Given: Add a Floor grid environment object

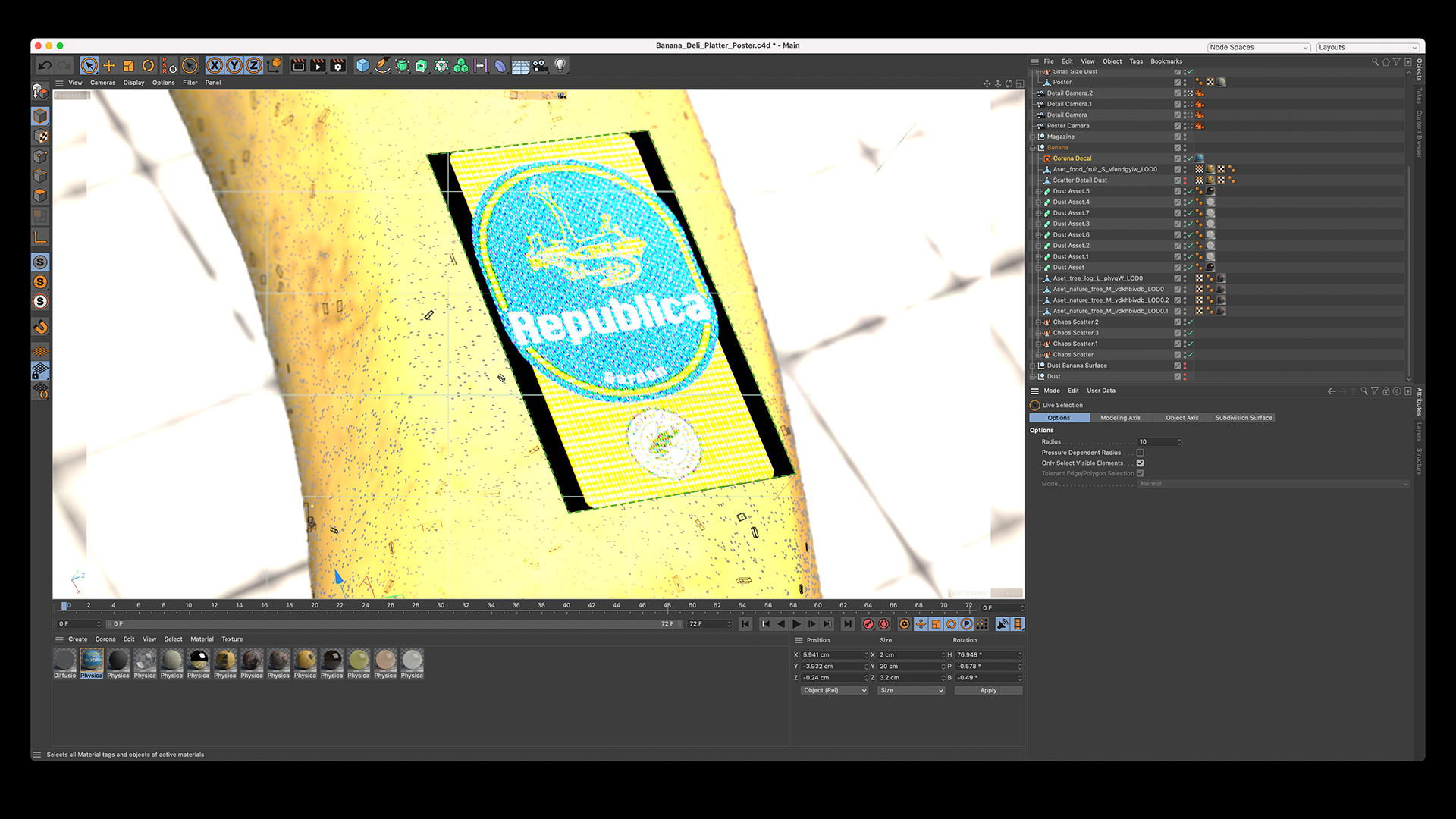Looking at the screenshot, I should coord(520,66).
